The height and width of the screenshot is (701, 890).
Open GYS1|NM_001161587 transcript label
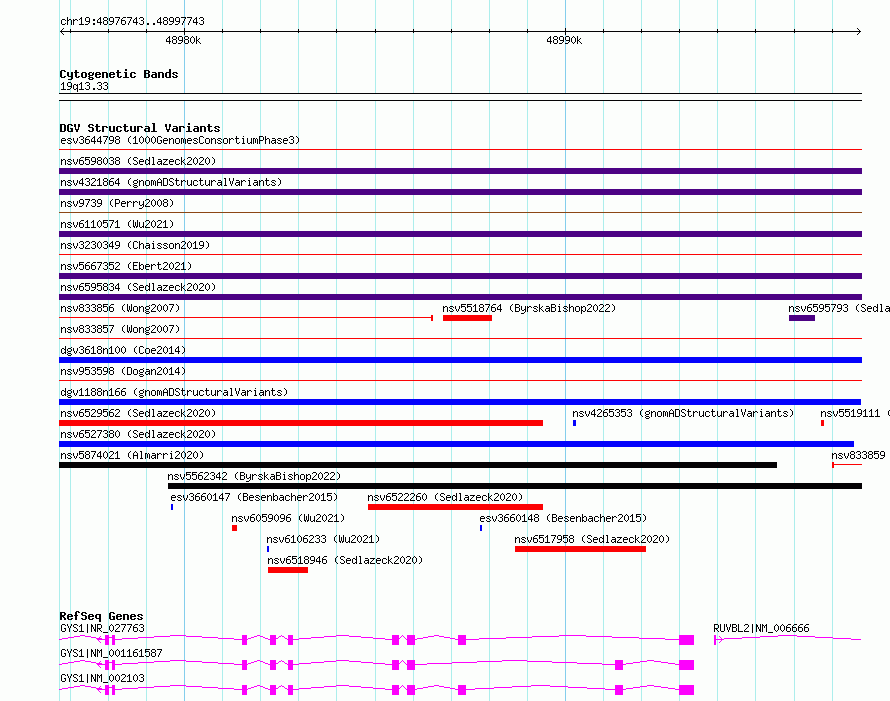coord(111,653)
